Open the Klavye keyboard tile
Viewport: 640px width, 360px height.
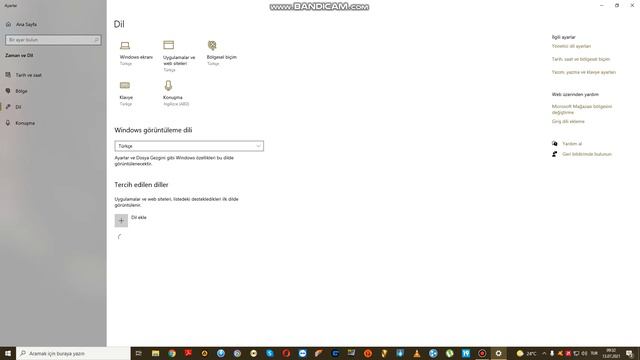(126, 94)
